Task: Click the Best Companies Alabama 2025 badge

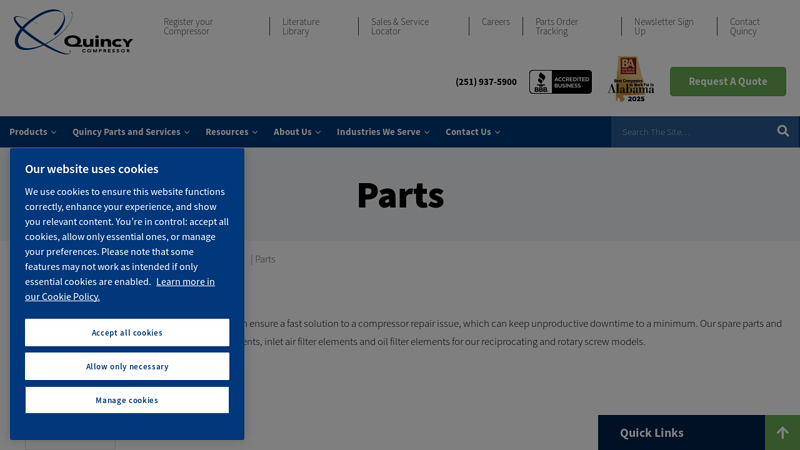Action: [631, 79]
